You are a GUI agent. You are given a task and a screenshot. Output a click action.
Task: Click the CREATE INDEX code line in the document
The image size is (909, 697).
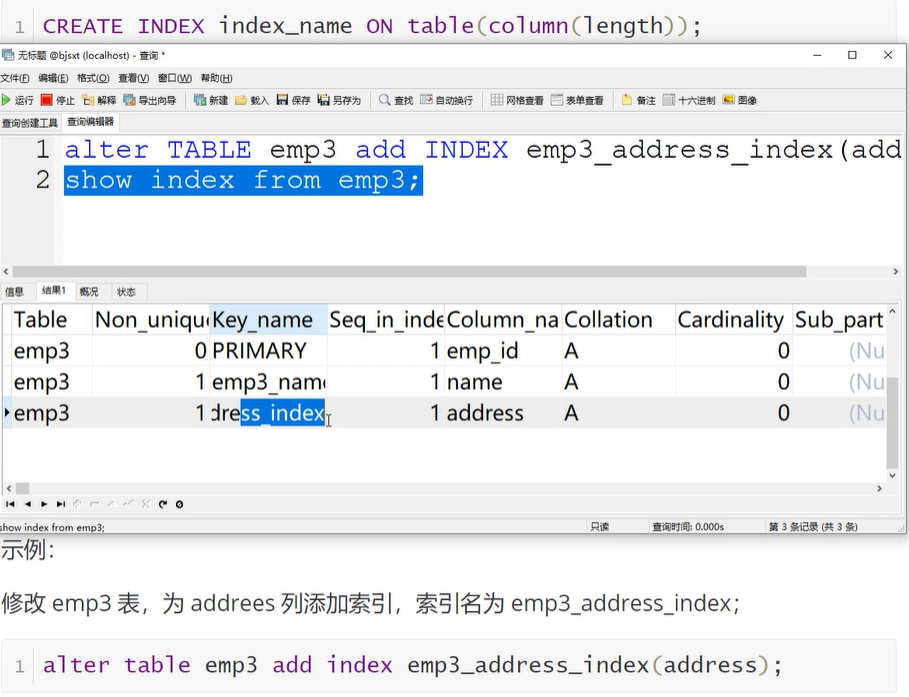click(372, 26)
